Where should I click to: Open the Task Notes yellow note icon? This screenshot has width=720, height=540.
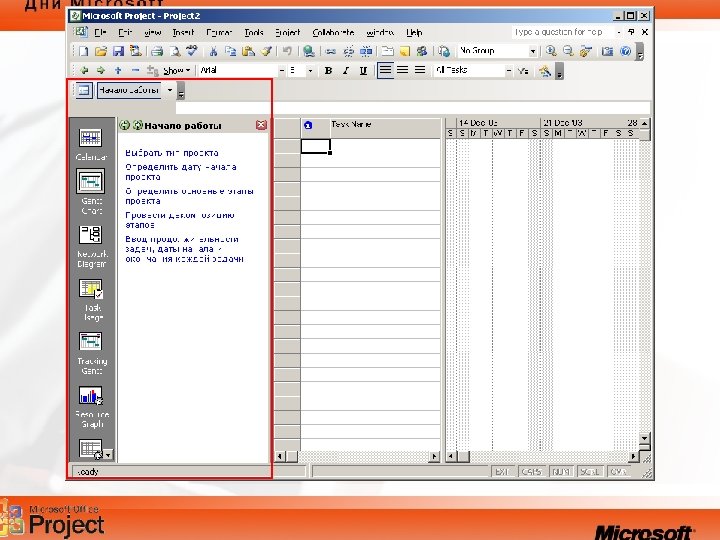(405, 51)
